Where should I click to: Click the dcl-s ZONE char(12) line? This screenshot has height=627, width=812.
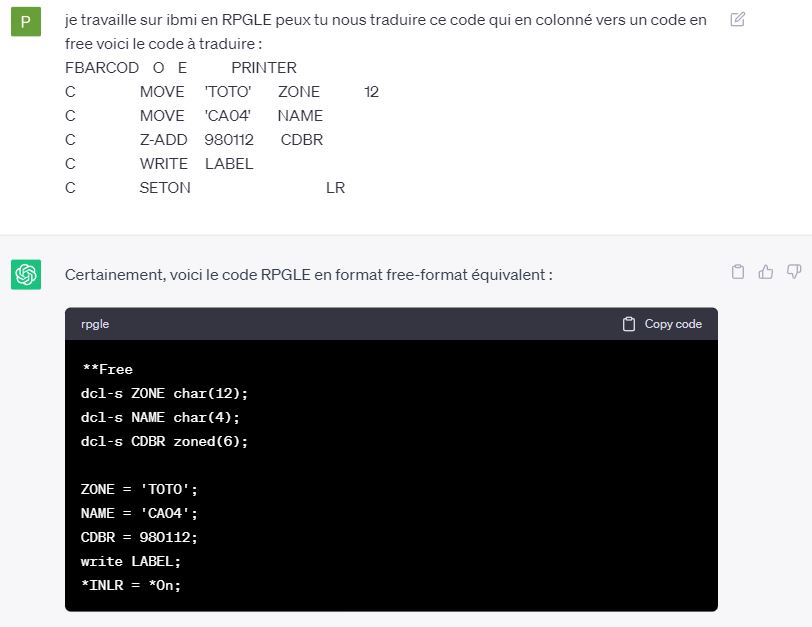[x=164, y=393]
